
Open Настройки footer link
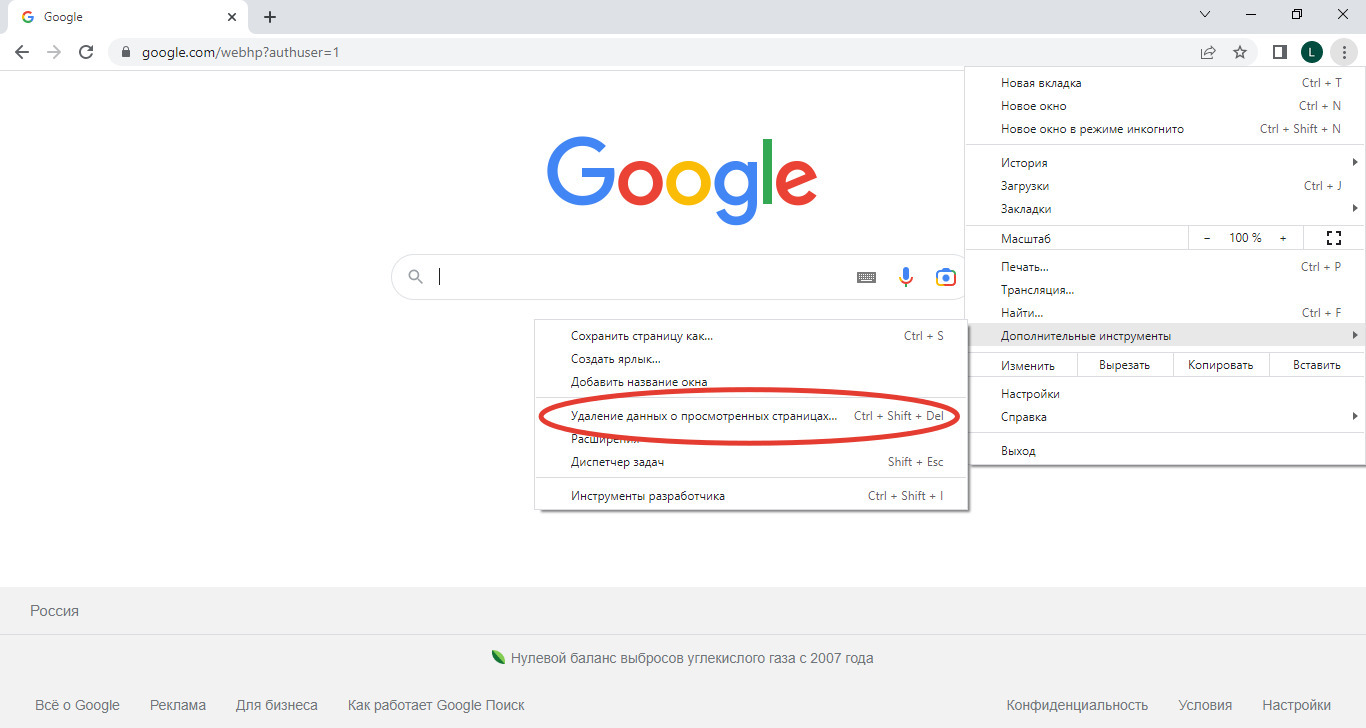click(x=1296, y=705)
